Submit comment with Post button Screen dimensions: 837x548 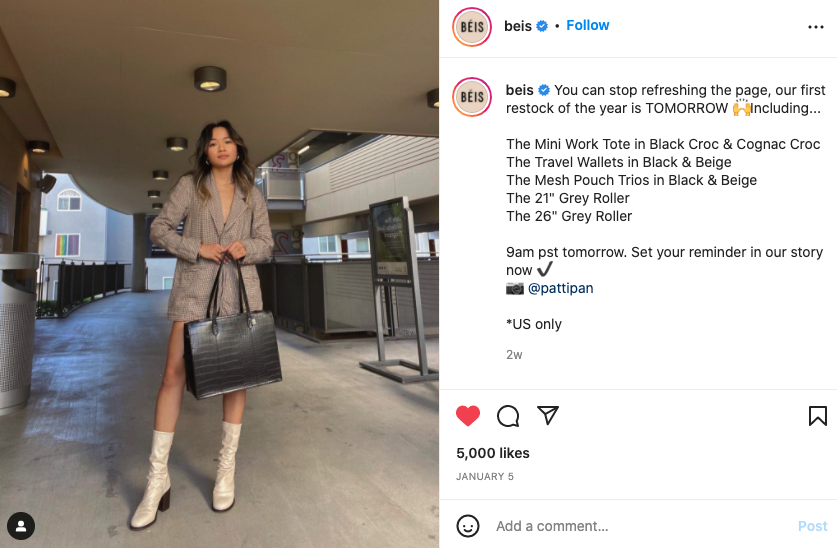812,526
